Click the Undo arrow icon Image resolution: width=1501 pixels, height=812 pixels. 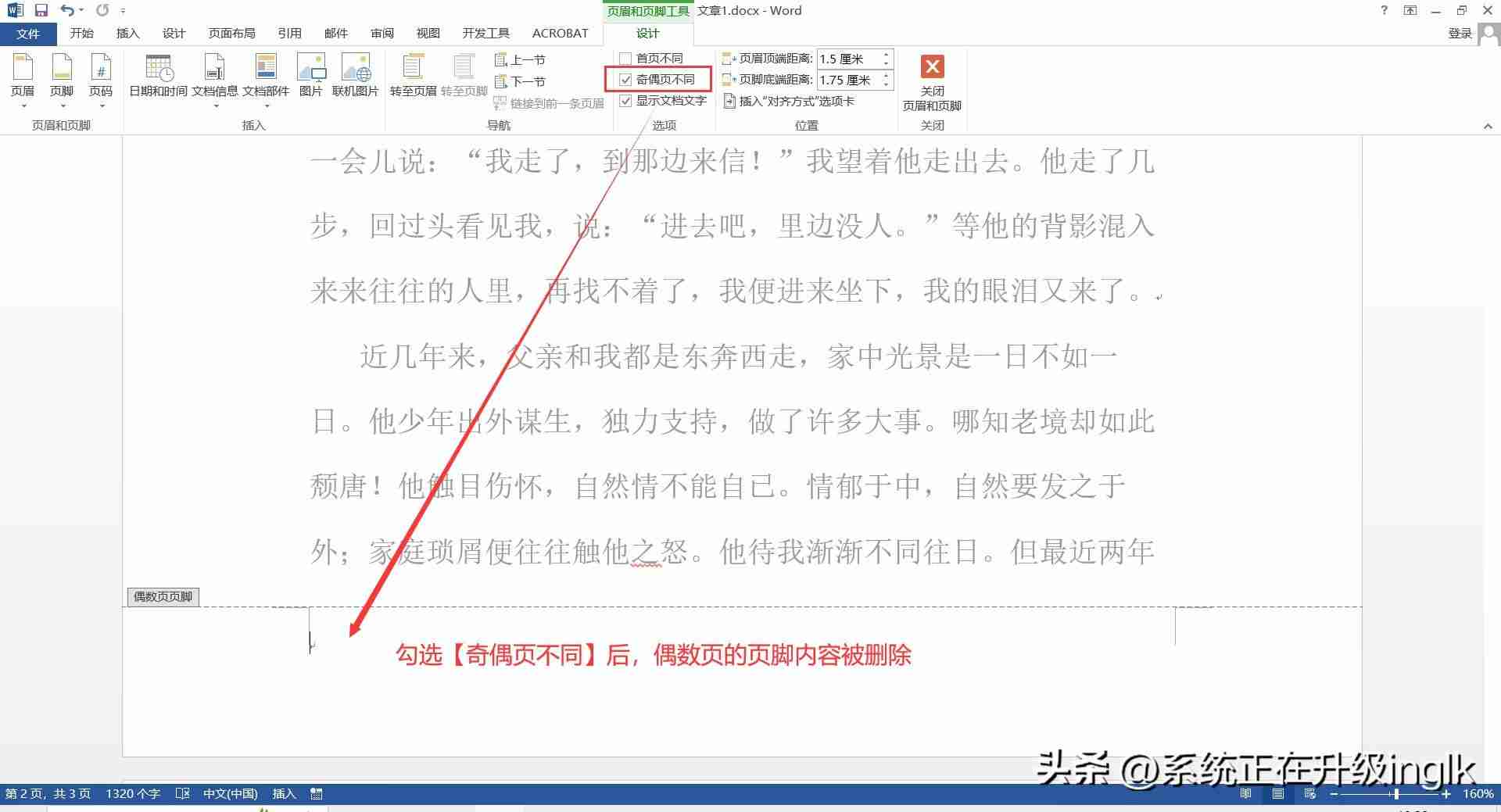coord(68,10)
